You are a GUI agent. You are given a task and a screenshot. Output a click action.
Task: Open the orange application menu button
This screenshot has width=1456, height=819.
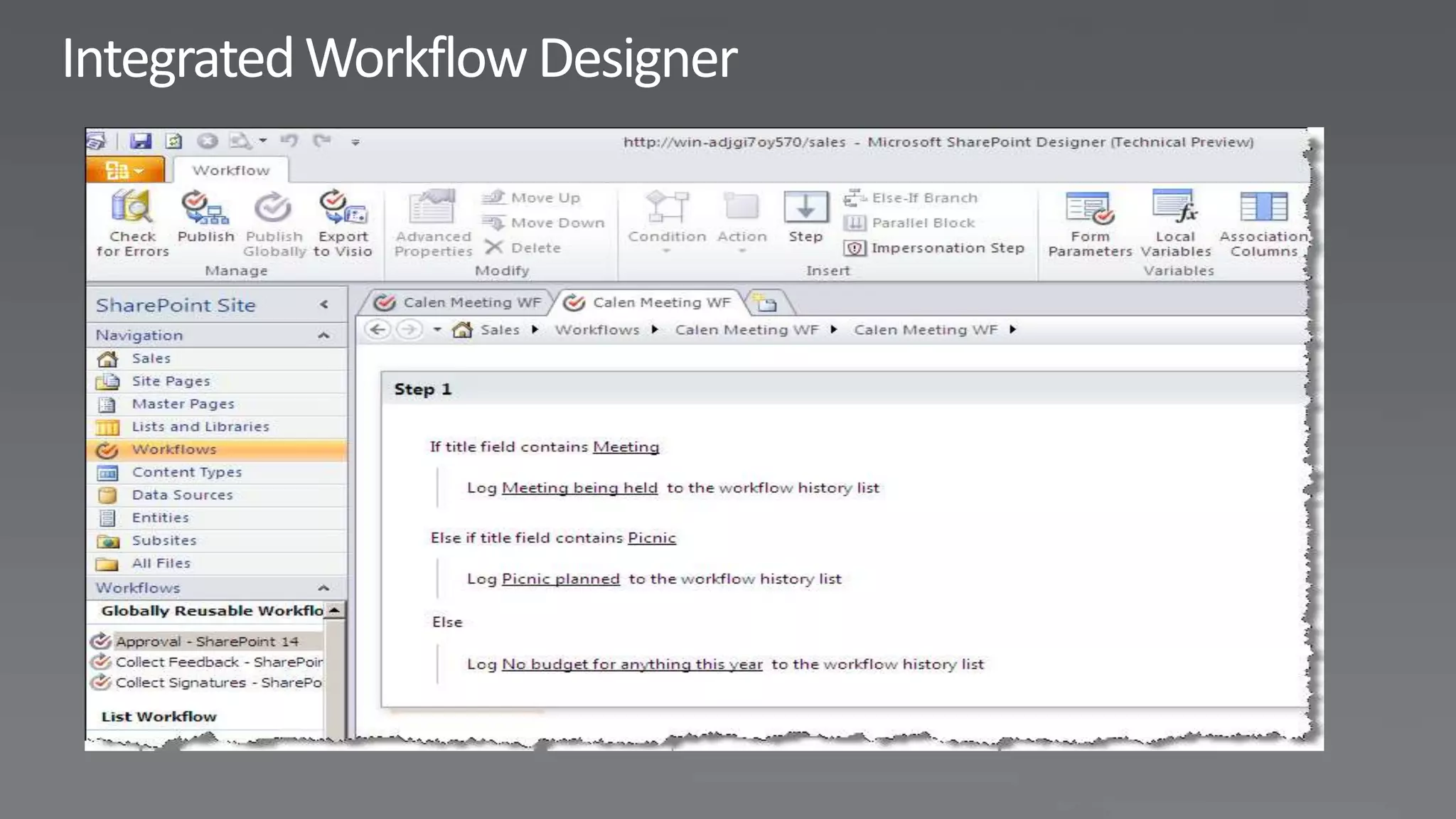point(125,171)
